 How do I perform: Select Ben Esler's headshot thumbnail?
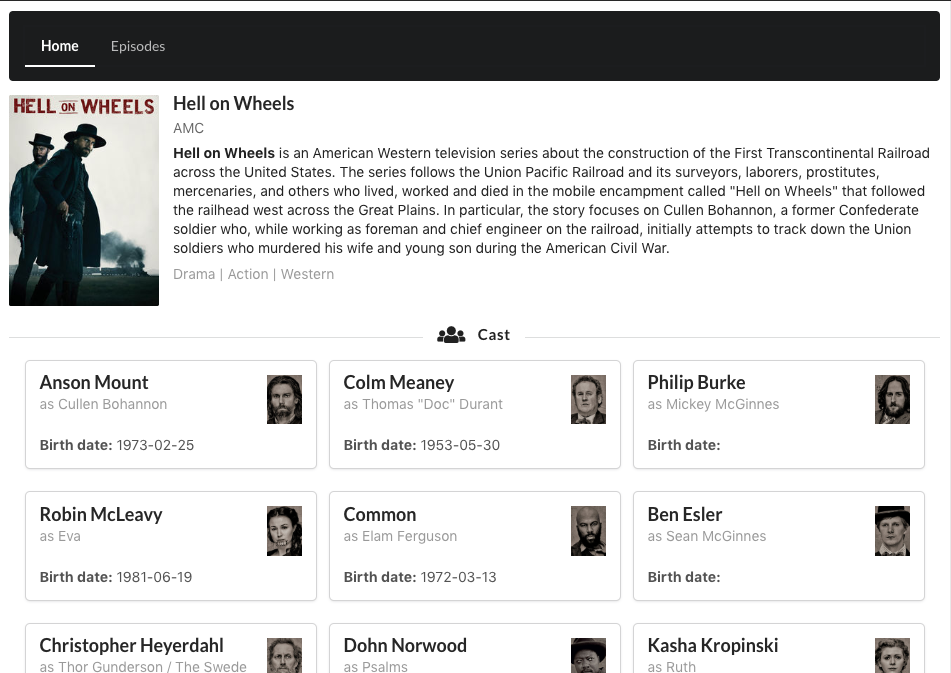892,530
